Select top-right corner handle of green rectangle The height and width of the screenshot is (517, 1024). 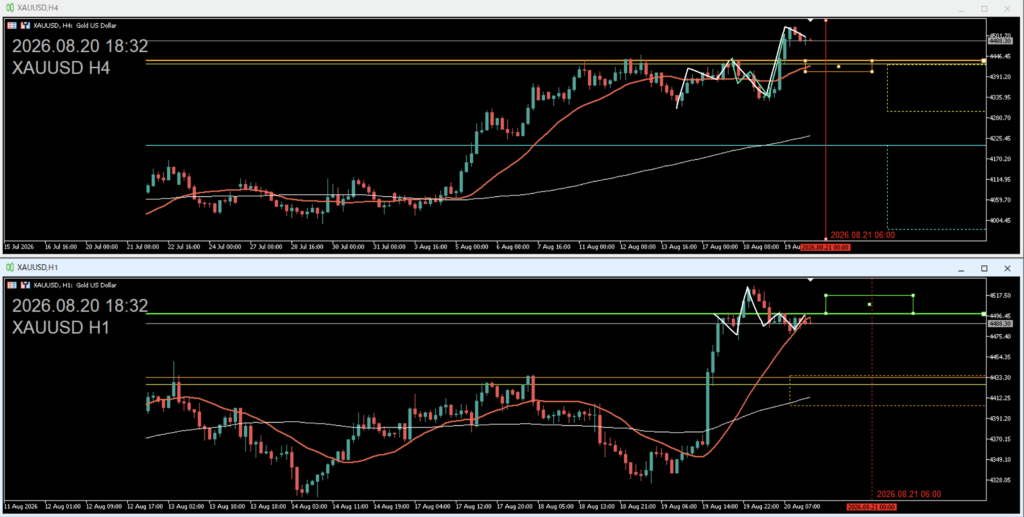coord(913,295)
